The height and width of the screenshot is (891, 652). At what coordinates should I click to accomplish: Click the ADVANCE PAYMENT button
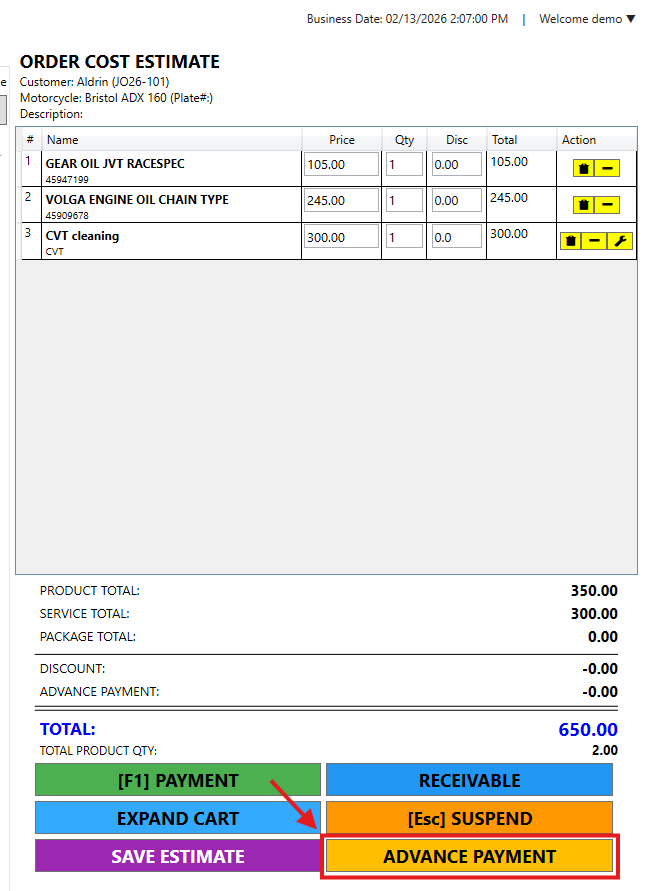[469, 857]
